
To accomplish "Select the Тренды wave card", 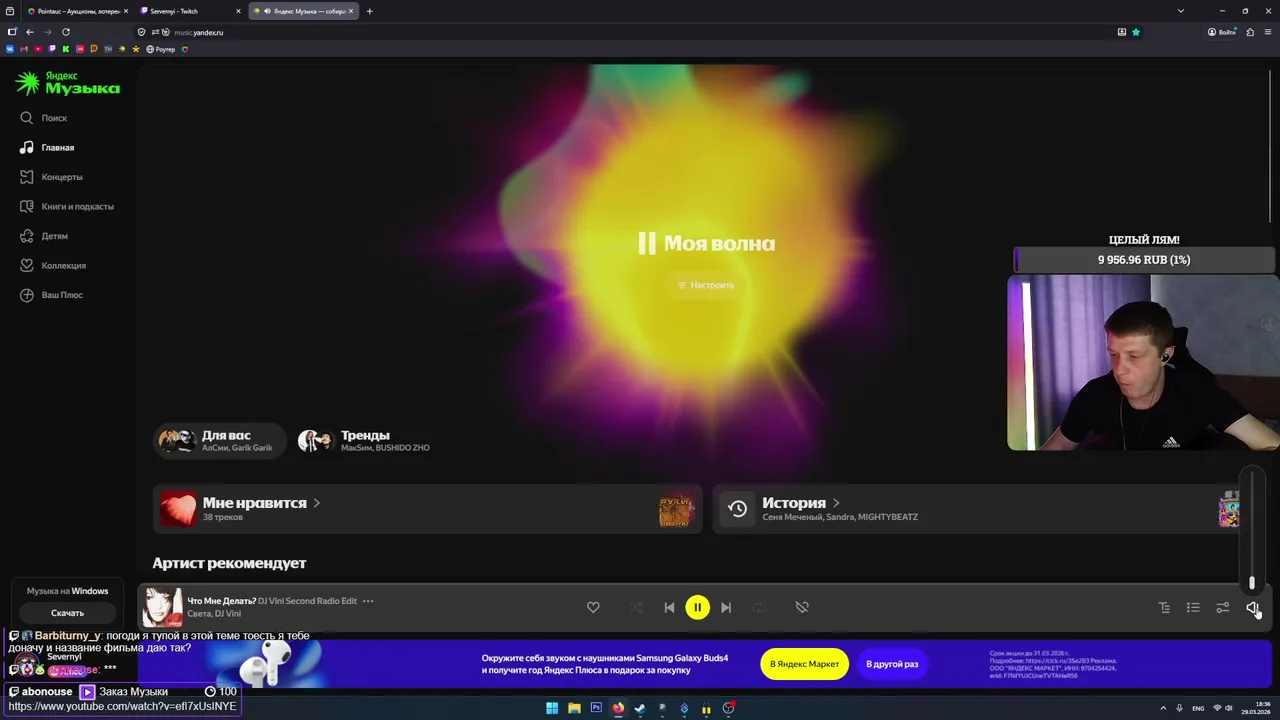I will pyautogui.click(x=365, y=441).
